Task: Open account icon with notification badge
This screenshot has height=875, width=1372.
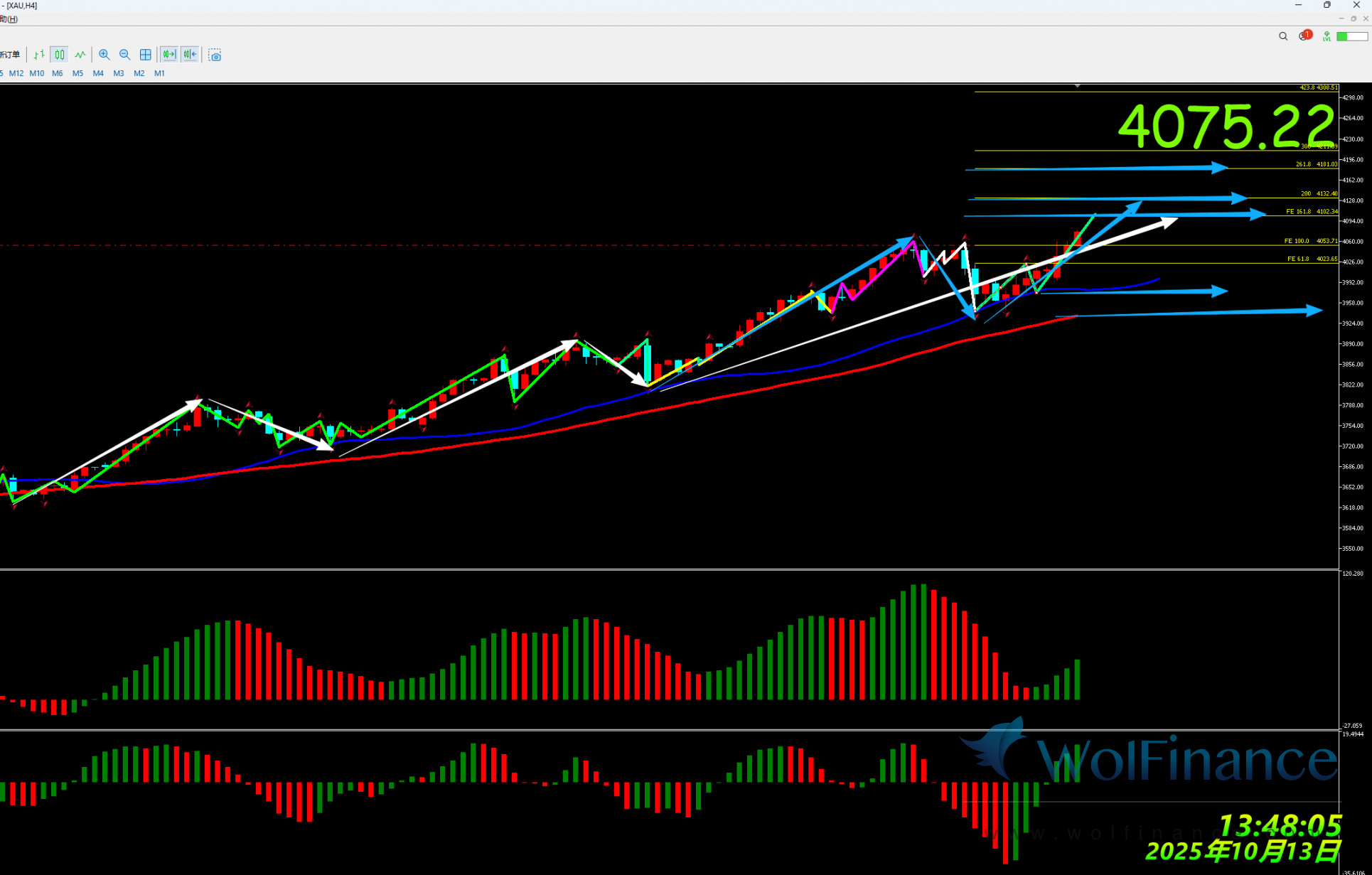Action: (1304, 36)
